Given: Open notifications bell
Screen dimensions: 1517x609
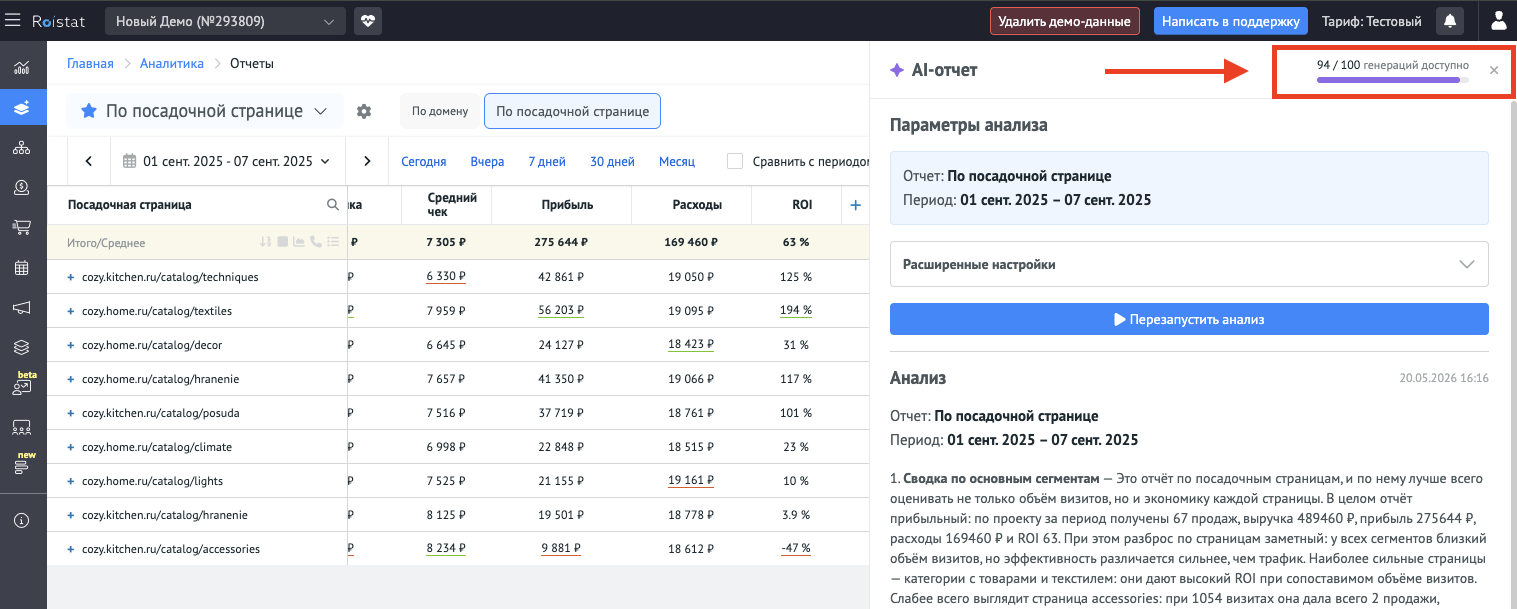Looking at the screenshot, I should coord(1448,20).
